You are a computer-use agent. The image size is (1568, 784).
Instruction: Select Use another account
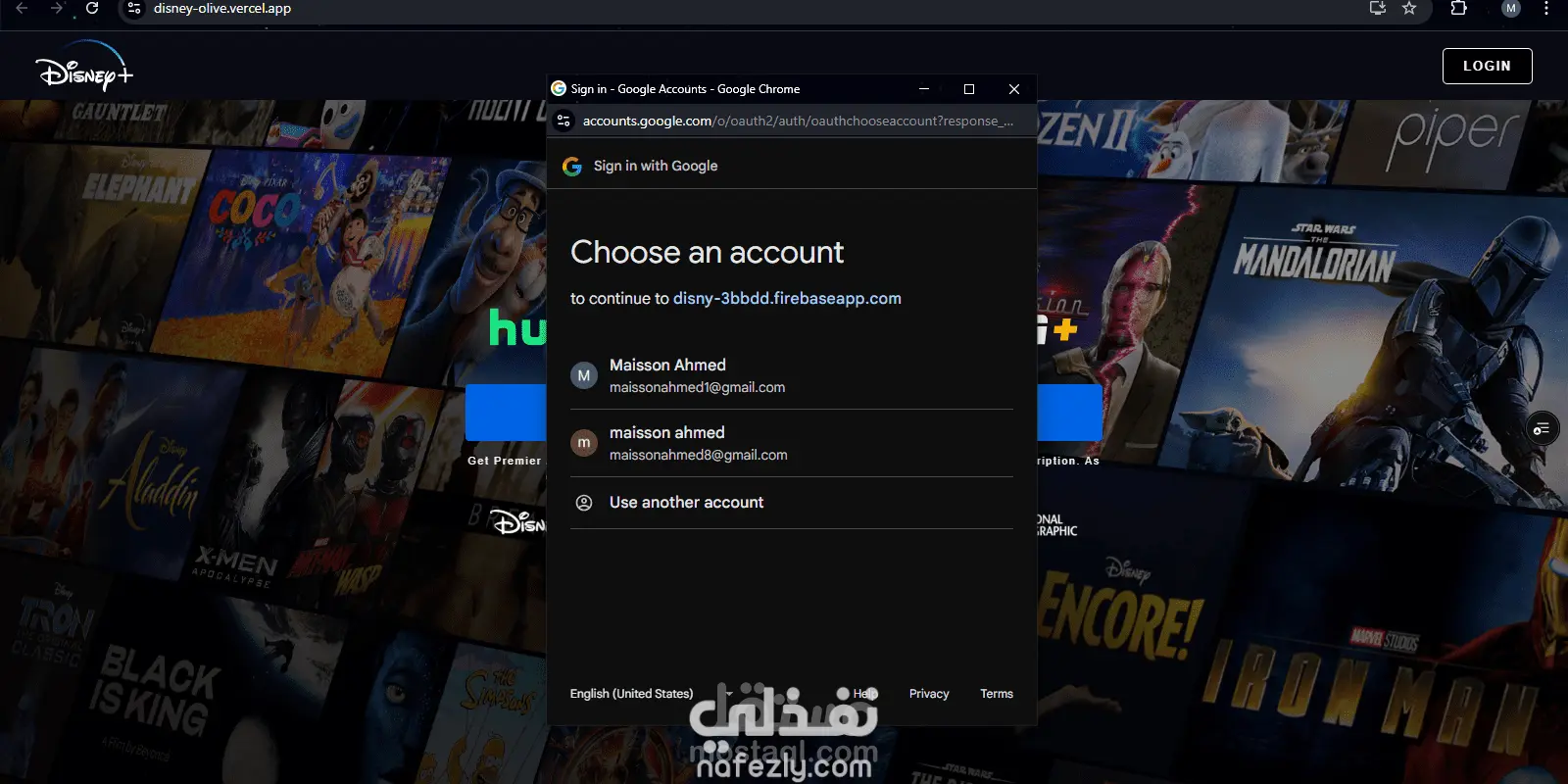(x=792, y=503)
